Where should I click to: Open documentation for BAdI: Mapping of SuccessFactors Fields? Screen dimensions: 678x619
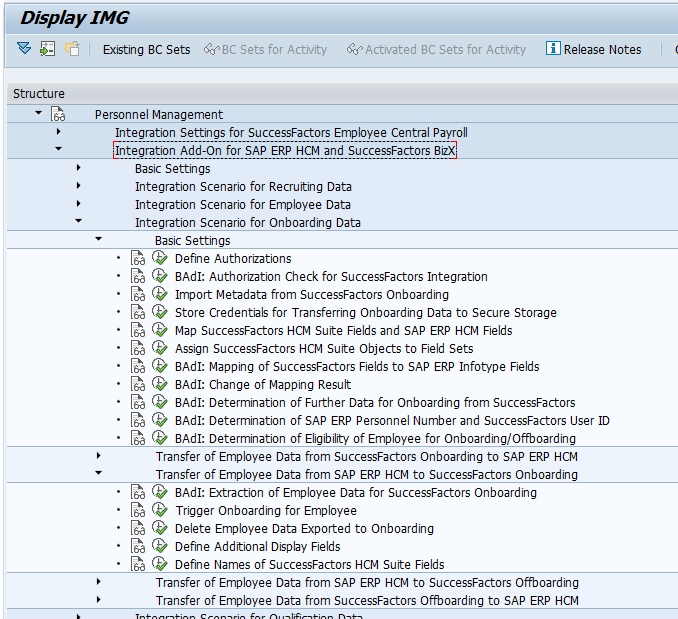[138, 367]
